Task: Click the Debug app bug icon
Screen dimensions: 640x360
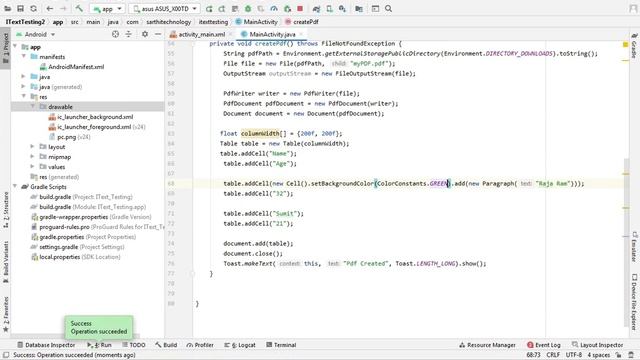Action: coord(248,8)
